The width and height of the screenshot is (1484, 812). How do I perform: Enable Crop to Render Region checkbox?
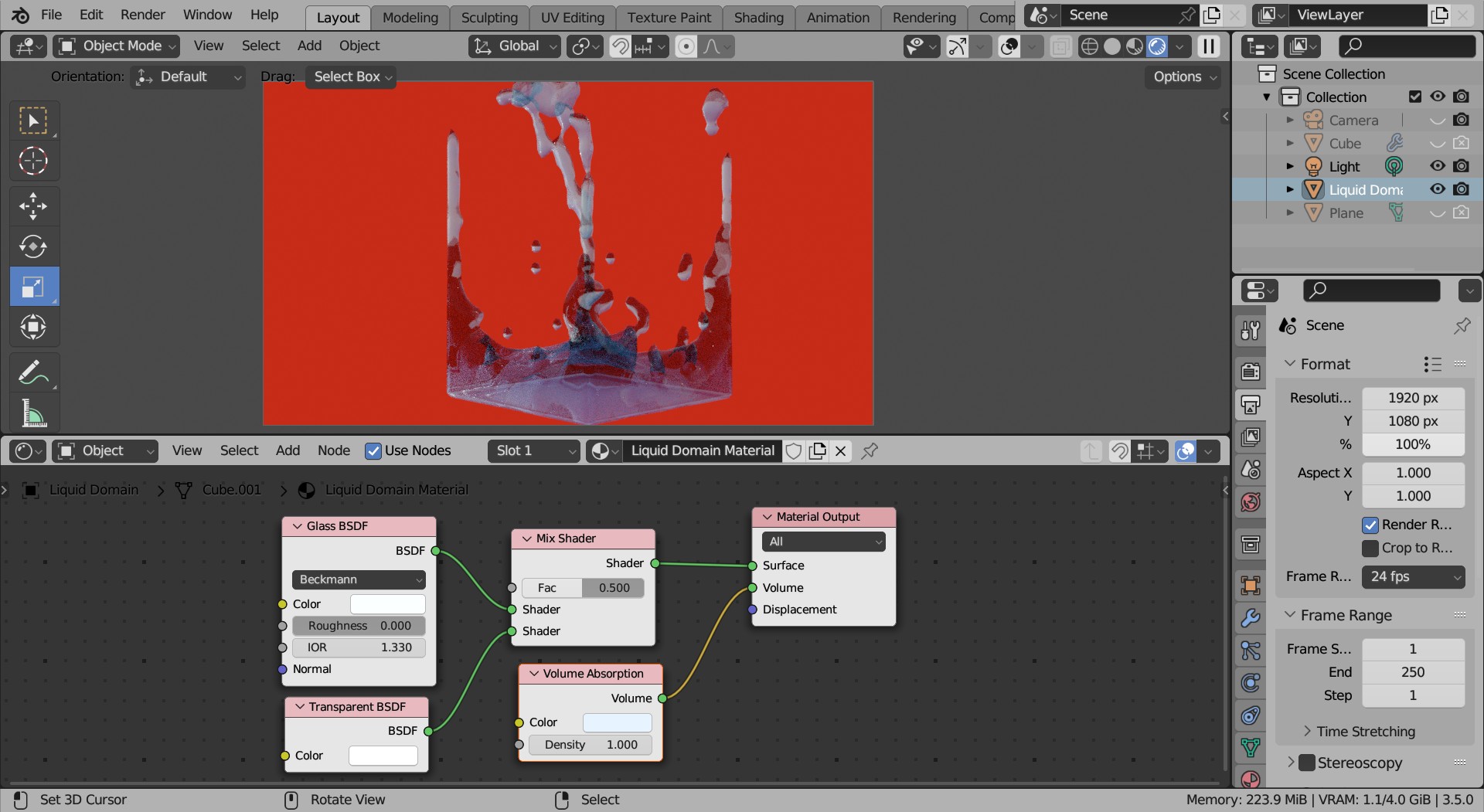[x=1370, y=549]
